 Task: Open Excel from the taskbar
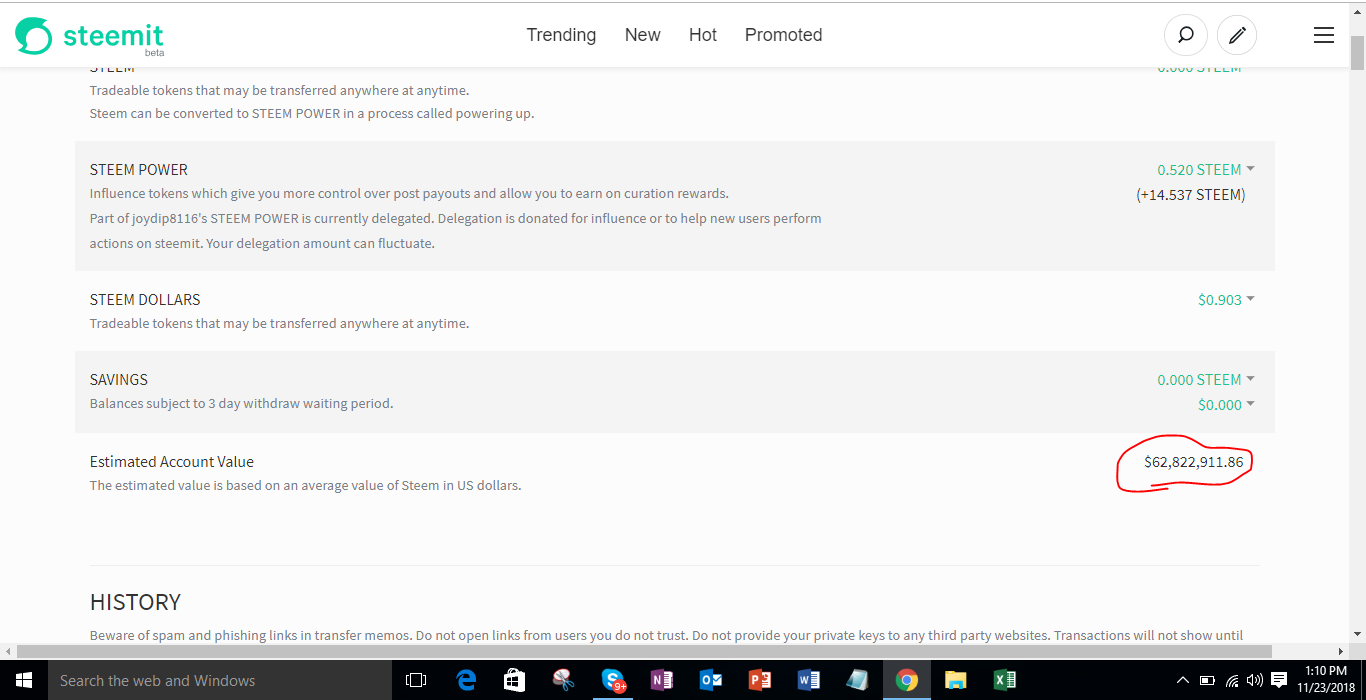(x=1005, y=681)
